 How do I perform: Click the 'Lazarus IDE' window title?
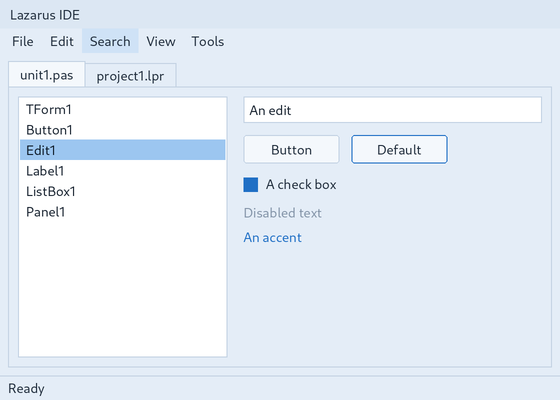pos(45,15)
